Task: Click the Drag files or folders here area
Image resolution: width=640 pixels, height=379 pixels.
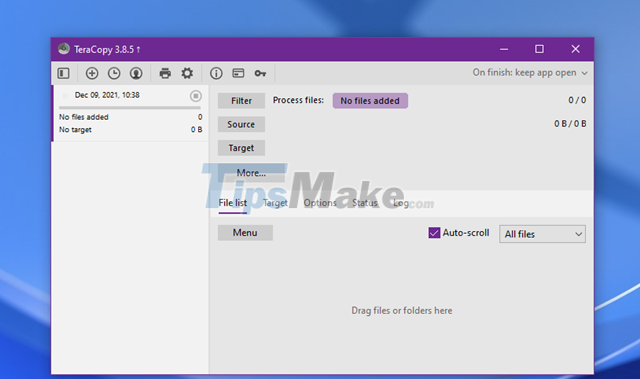Action: [x=402, y=310]
